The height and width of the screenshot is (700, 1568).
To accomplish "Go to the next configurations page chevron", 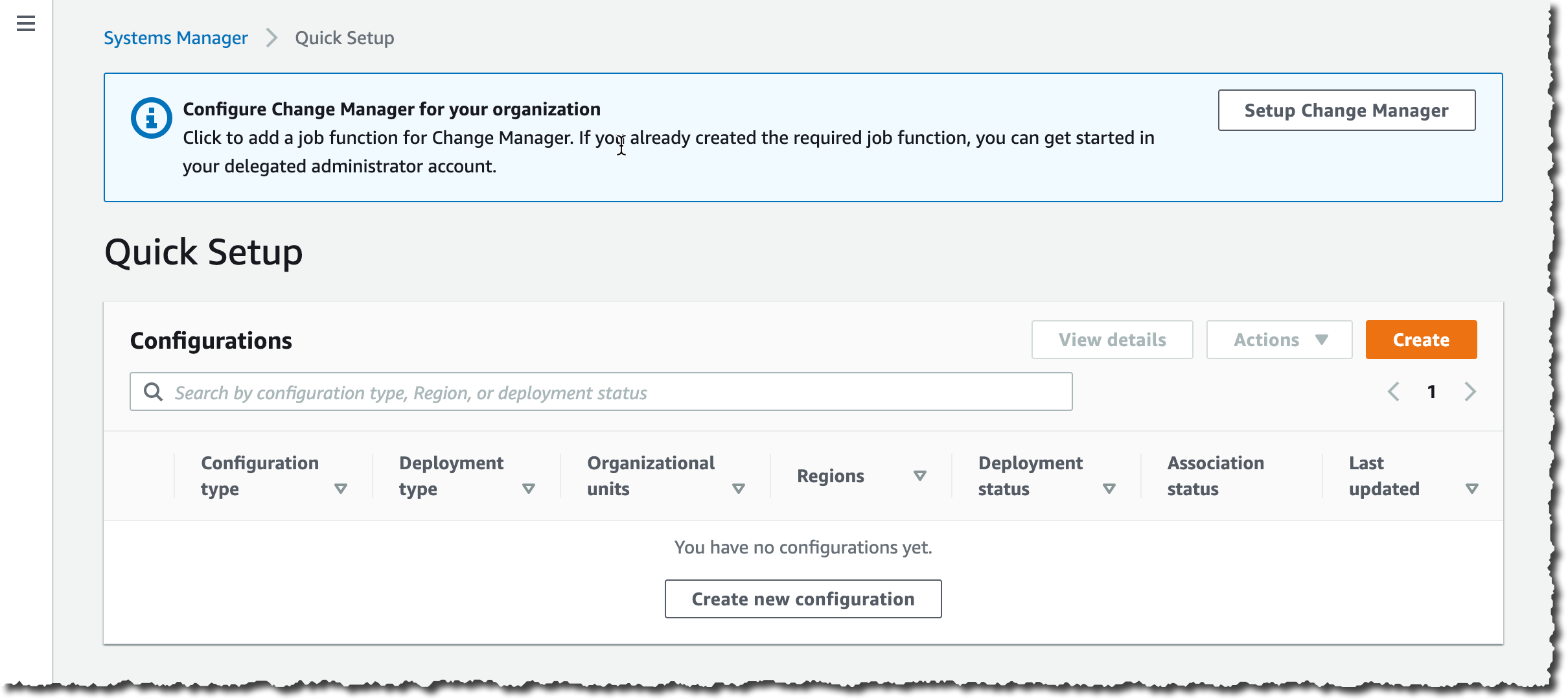I will pyautogui.click(x=1471, y=391).
